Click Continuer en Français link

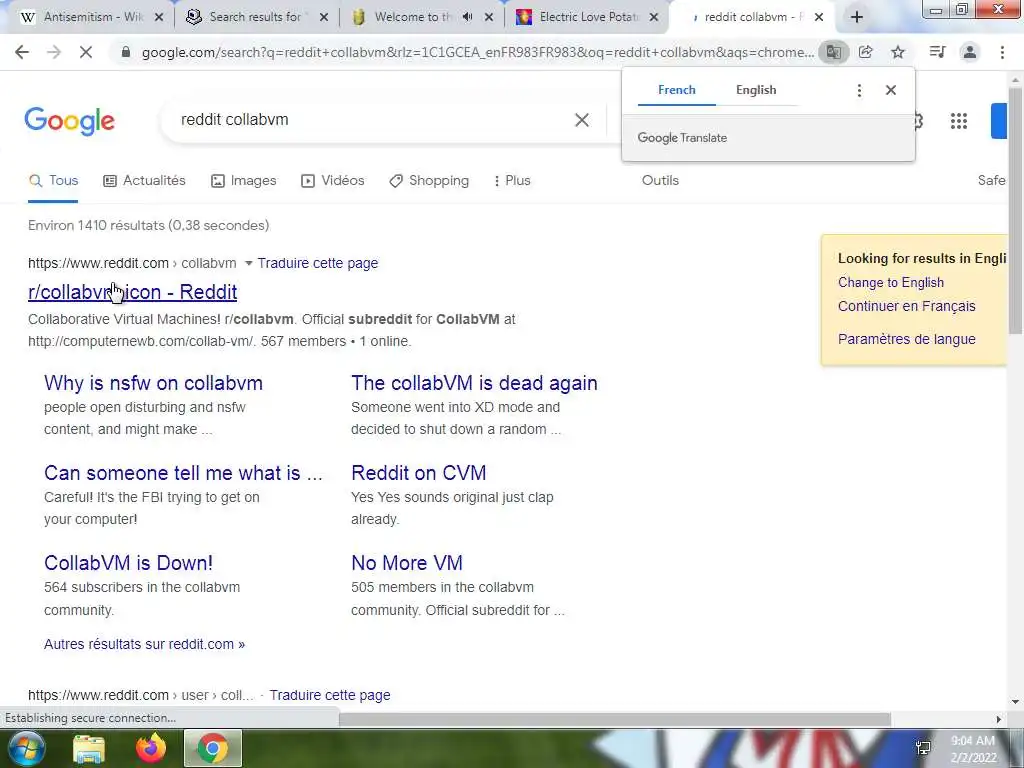click(x=906, y=306)
